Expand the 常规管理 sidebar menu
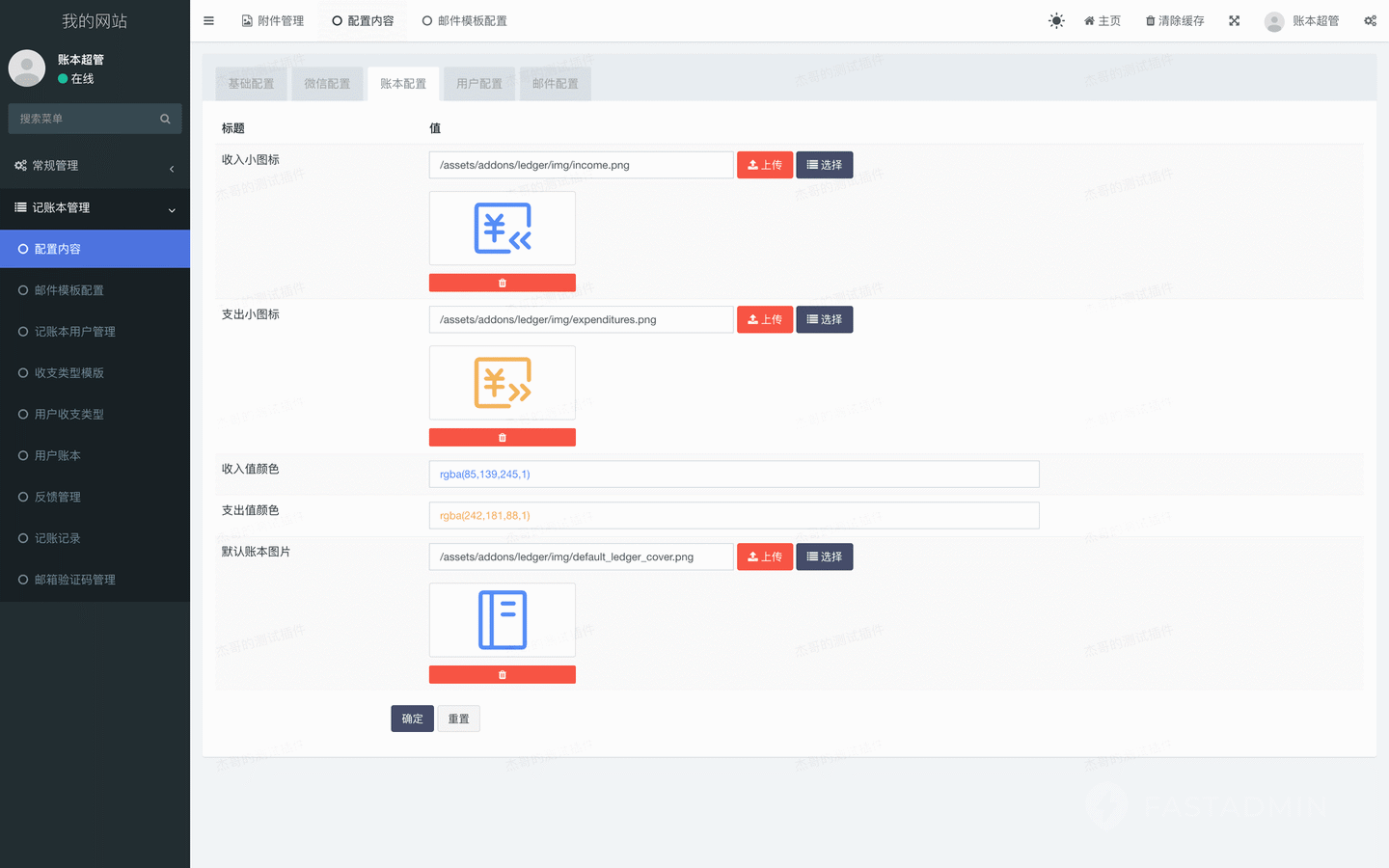 (x=95, y=166)
